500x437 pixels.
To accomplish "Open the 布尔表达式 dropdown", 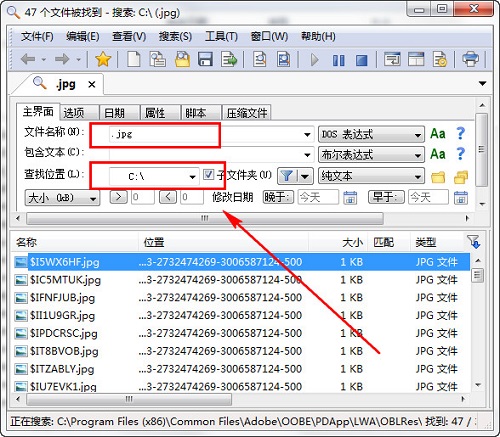I will click(x=371, y=155).
